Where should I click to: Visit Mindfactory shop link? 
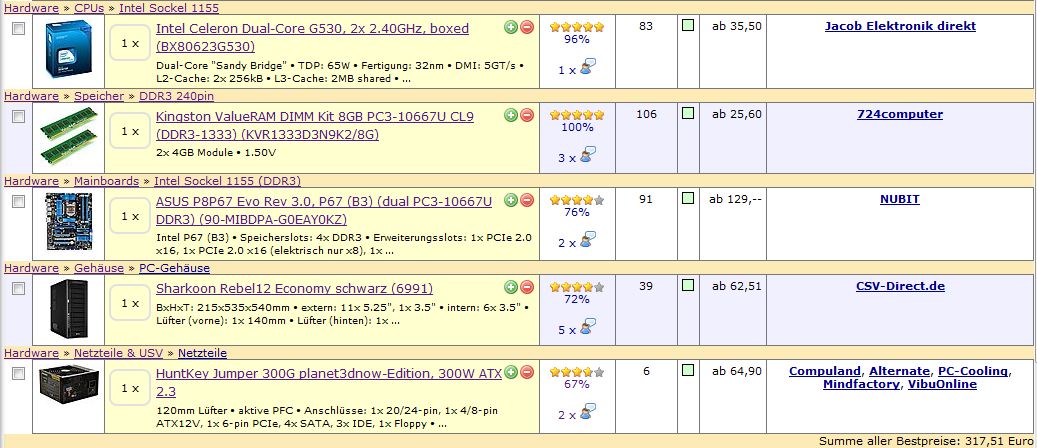[861, 384]
